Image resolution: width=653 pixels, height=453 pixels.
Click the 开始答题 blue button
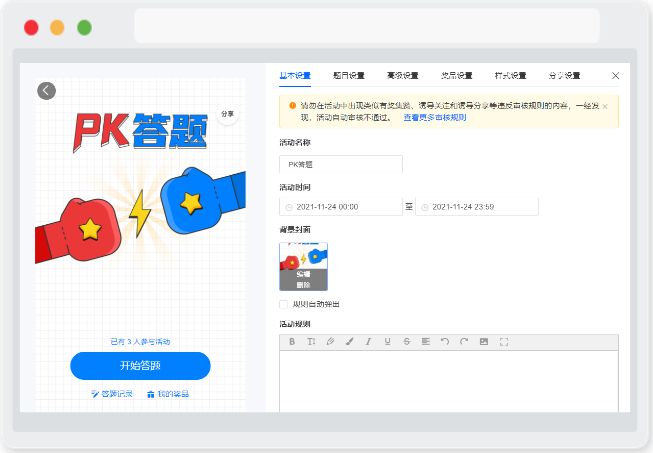(x=140, y=366)
